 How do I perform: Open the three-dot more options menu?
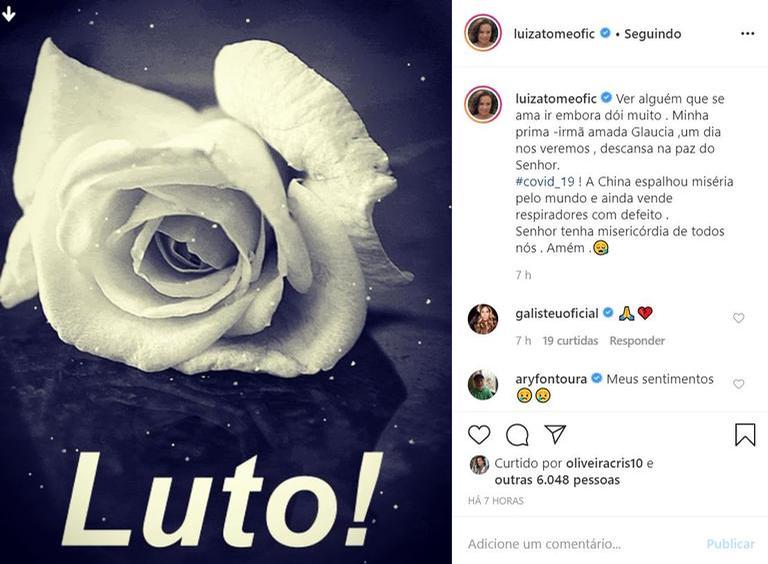(747, 34)
